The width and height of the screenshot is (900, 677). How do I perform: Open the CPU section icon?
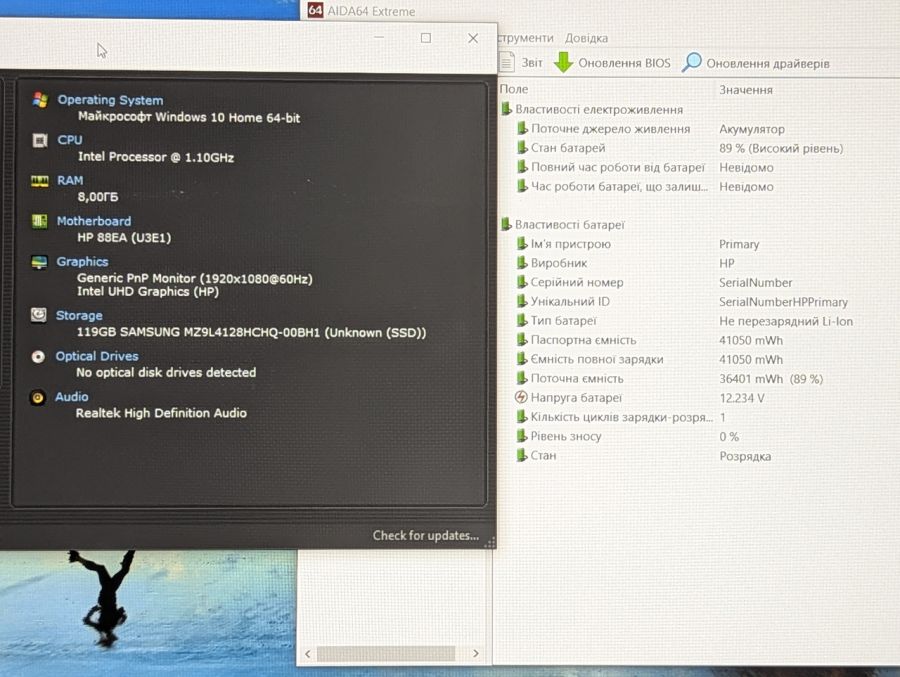click(x=40, y=140)
